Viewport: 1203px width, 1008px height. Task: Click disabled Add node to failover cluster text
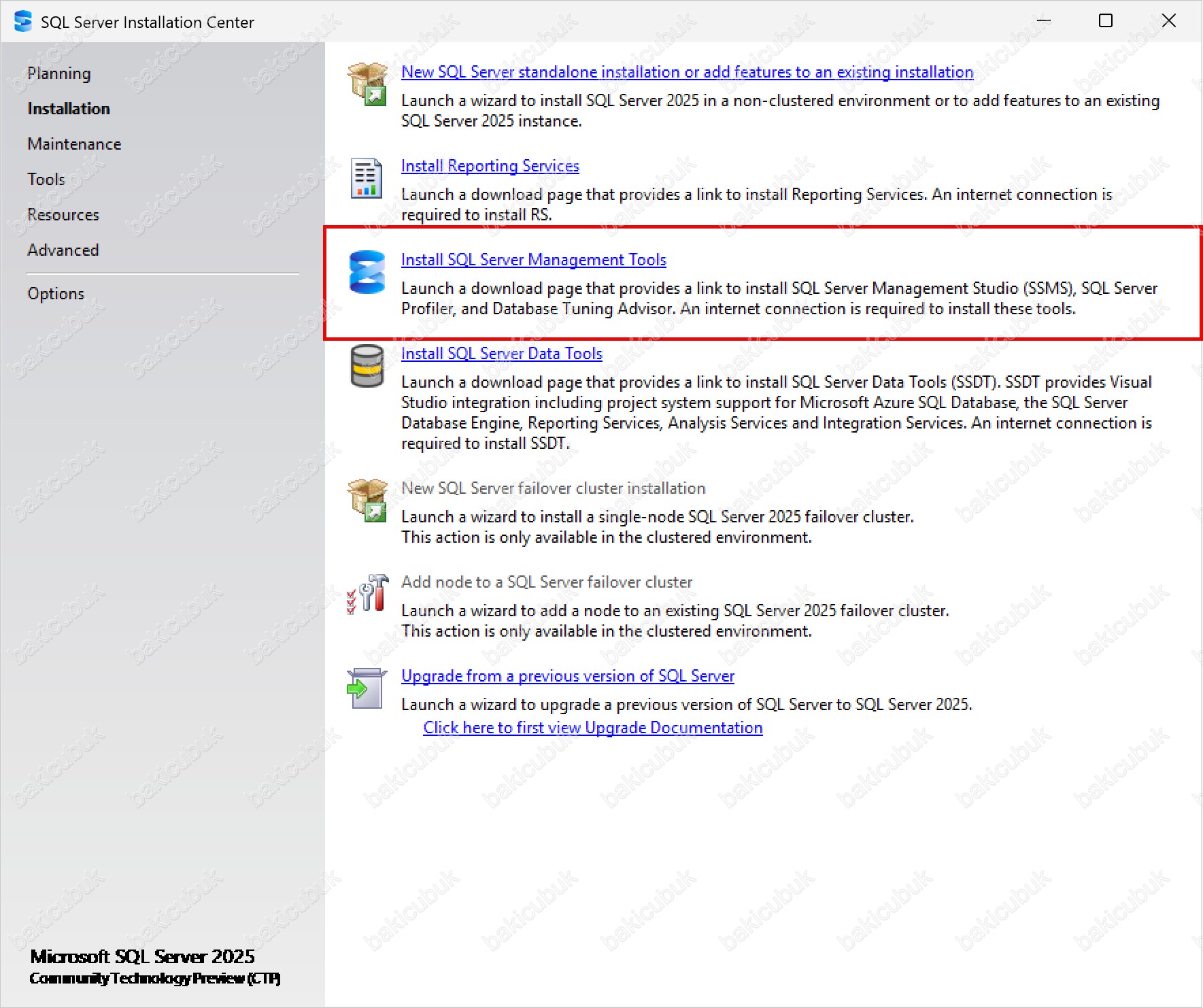547,582
